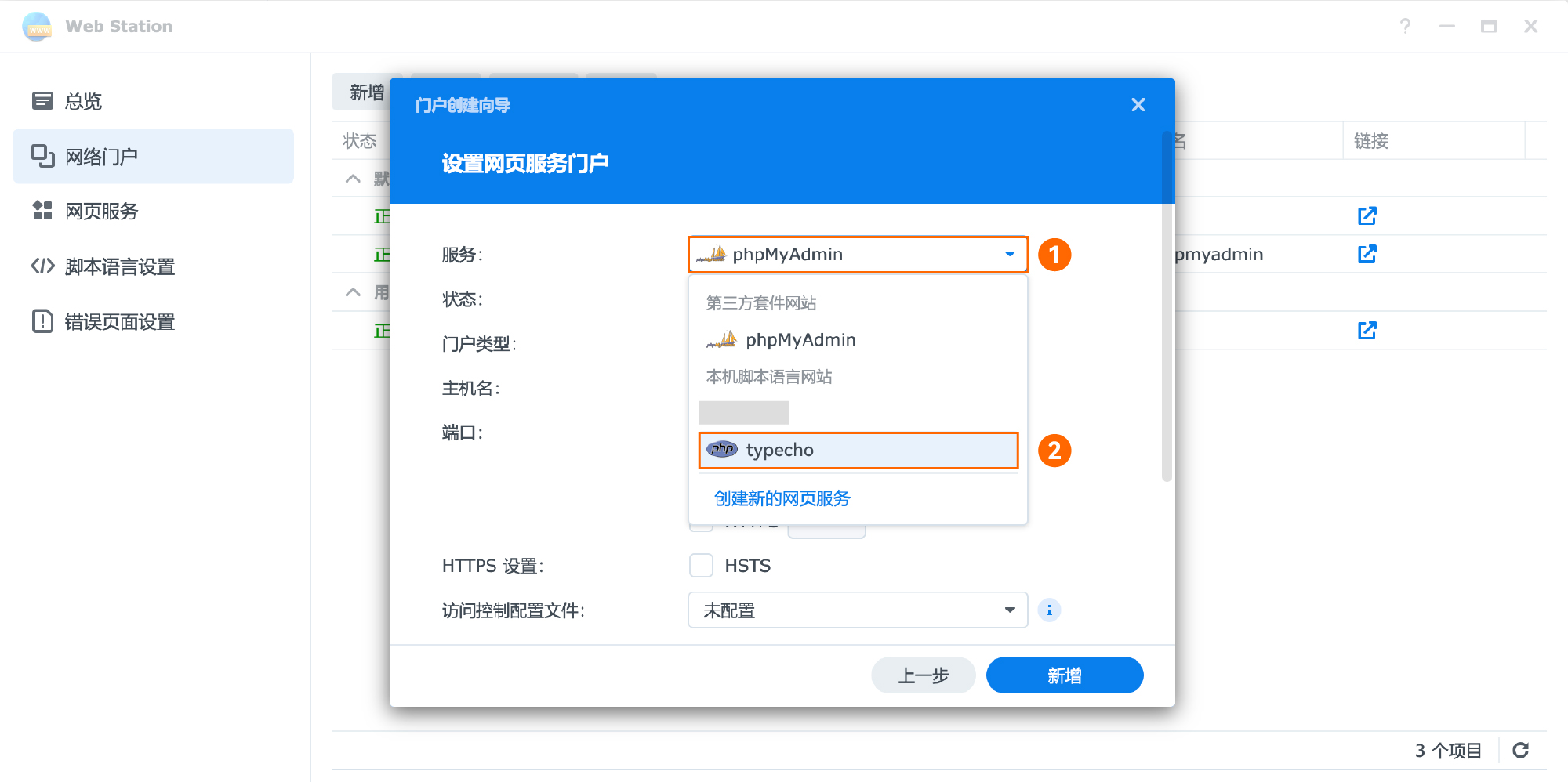This screenshot has width=1568, height=782.
Task: Enable the HSTS checkbox
Action: [x=701, y=566]
